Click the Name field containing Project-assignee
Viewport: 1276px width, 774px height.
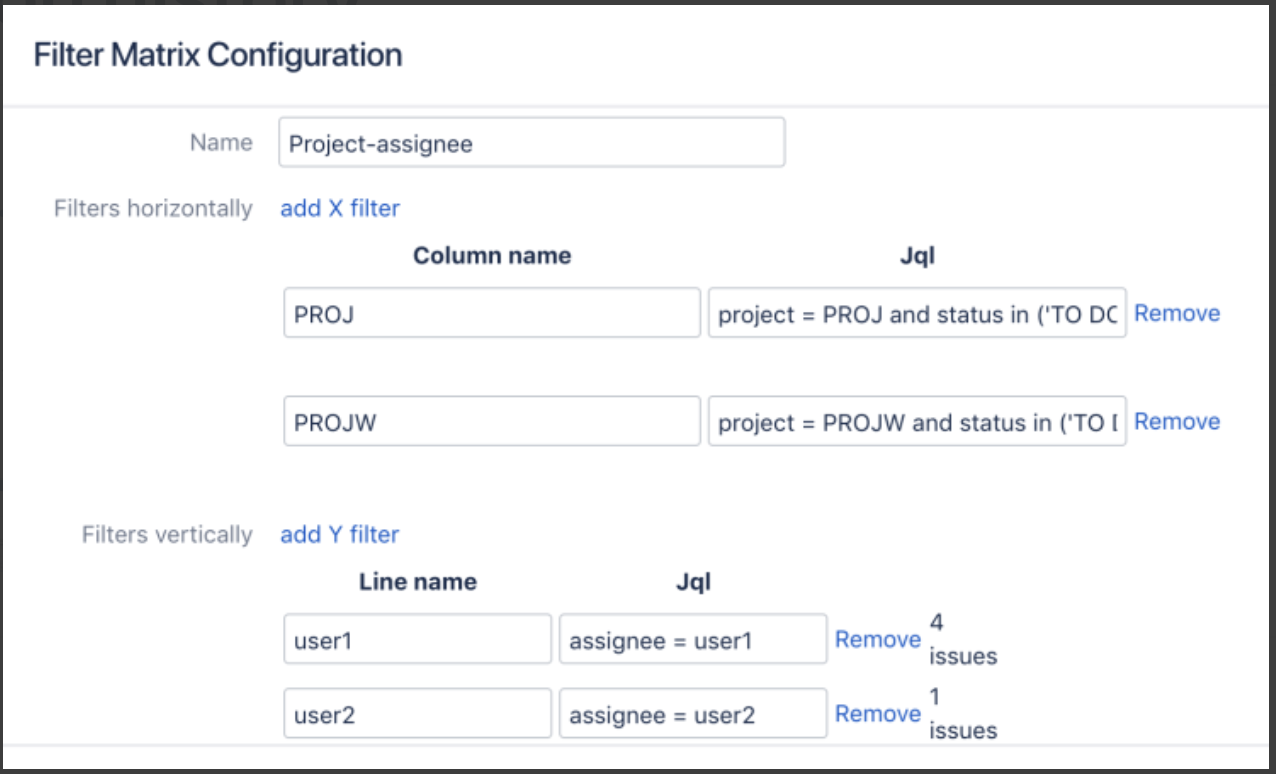click(531, 143)
